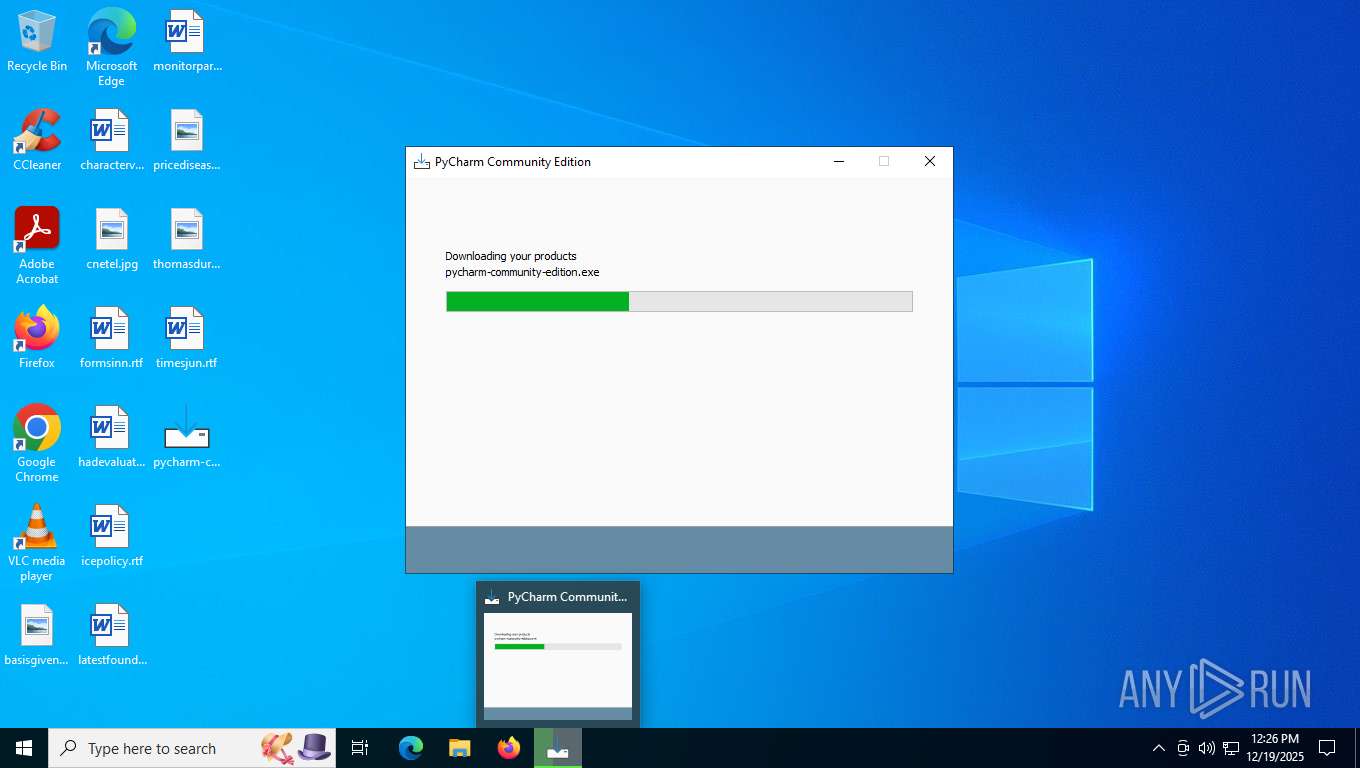Click the PyCharm installer title bar icon
1360x768 pixels.
[422, 162]
